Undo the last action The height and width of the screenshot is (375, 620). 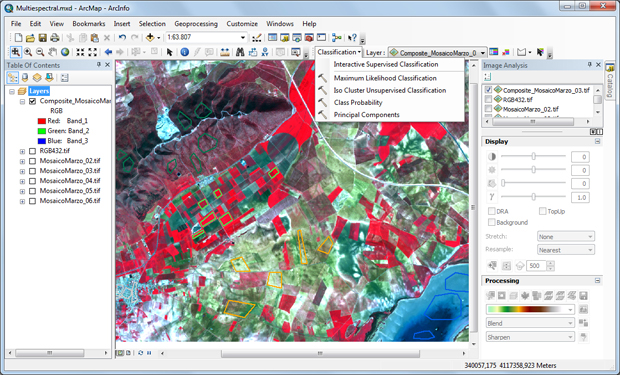click(122, 38)
